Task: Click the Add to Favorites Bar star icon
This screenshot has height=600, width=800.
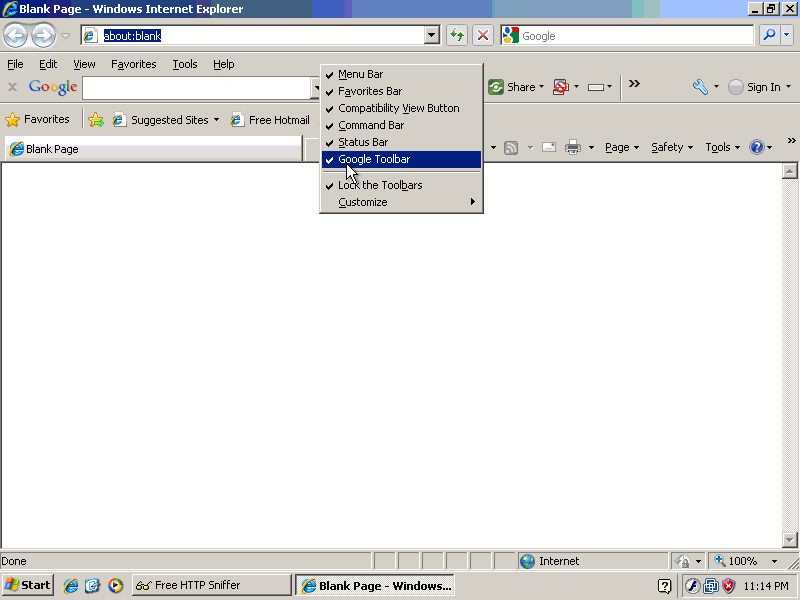Action: [x=95, y=120]
